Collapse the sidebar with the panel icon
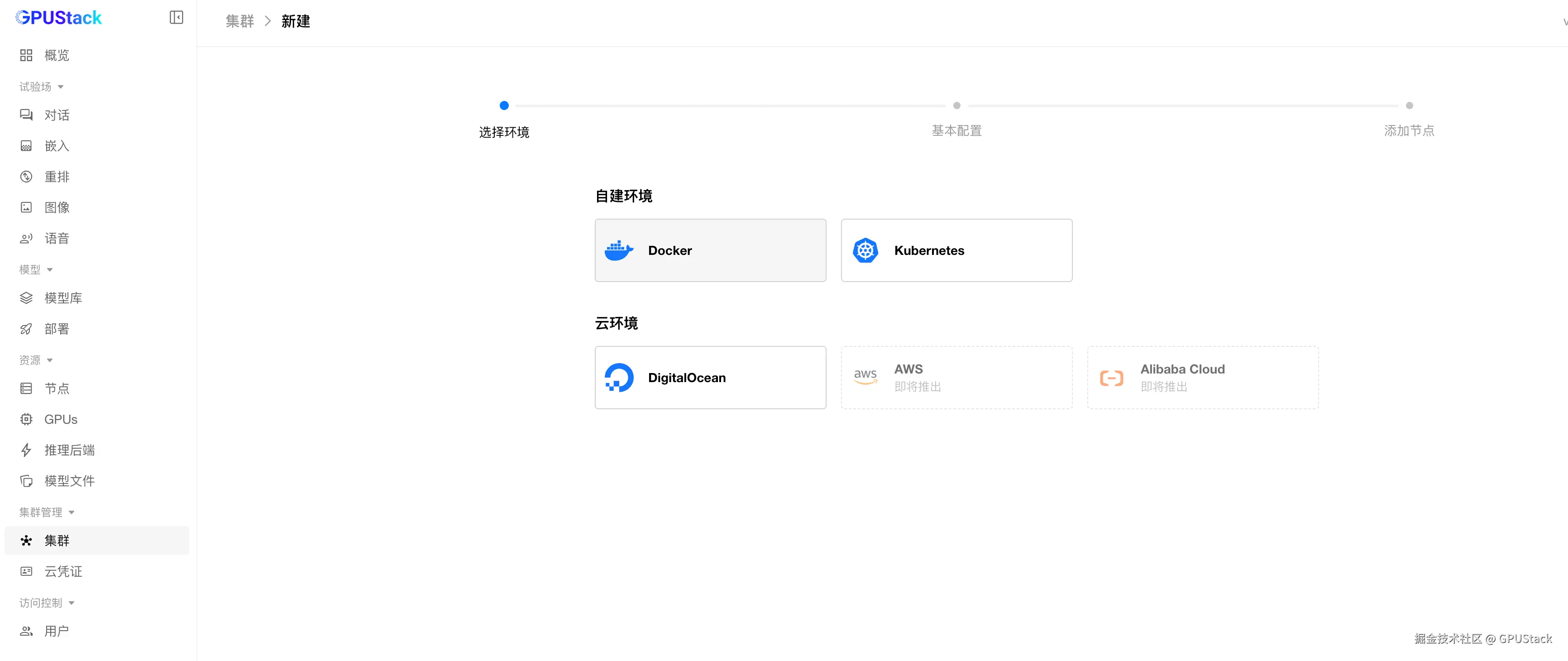The width and height of the screenshot is (1568, 661). [x=176, y=18]
